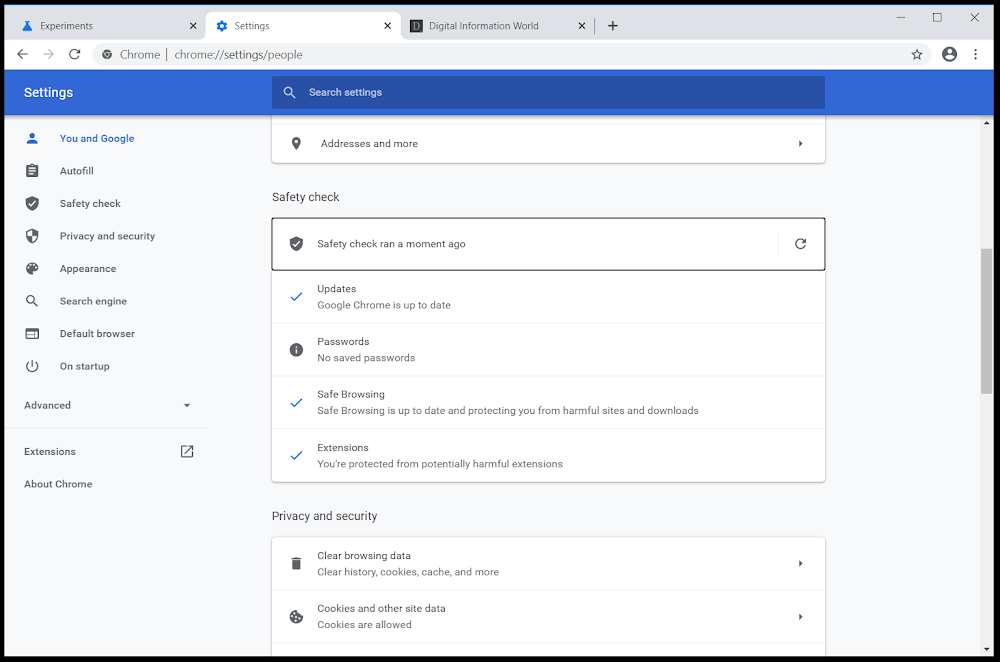
Task: Open Extensions via the external link icon
Action: coord(187,451)
